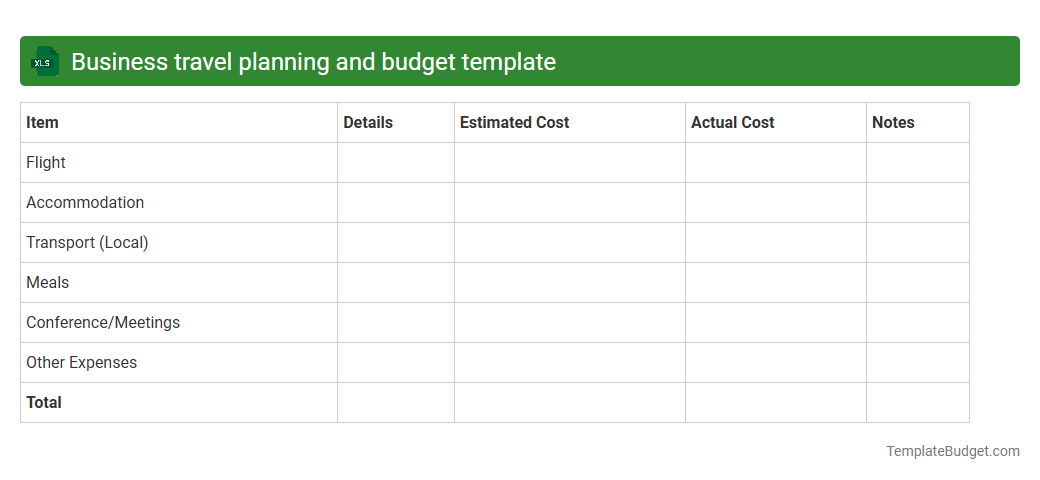Select the 'Other Expenses' row label
This screenshot has width=1040, height=480.
tap(82, 363)
